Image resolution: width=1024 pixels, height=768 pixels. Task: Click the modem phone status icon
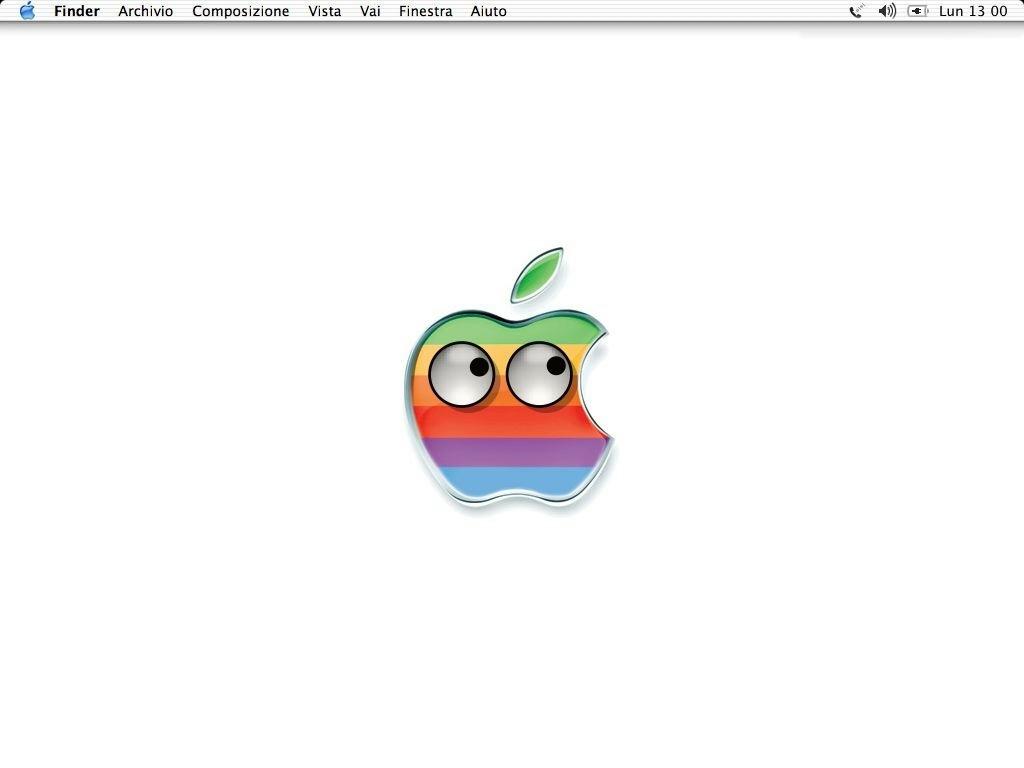pos(856,11)
